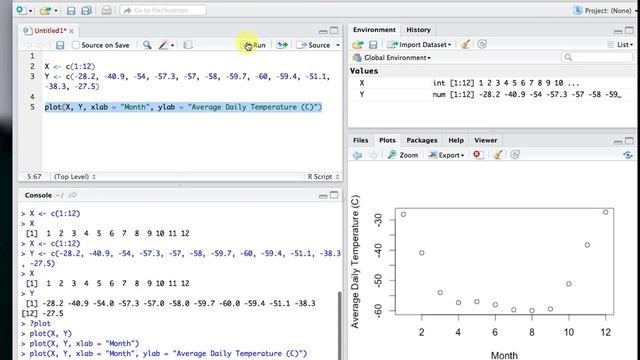The height and width of the screenshot is (360, 640).
Task: Click the re-run previous region icon
Action: pos(282,45)
